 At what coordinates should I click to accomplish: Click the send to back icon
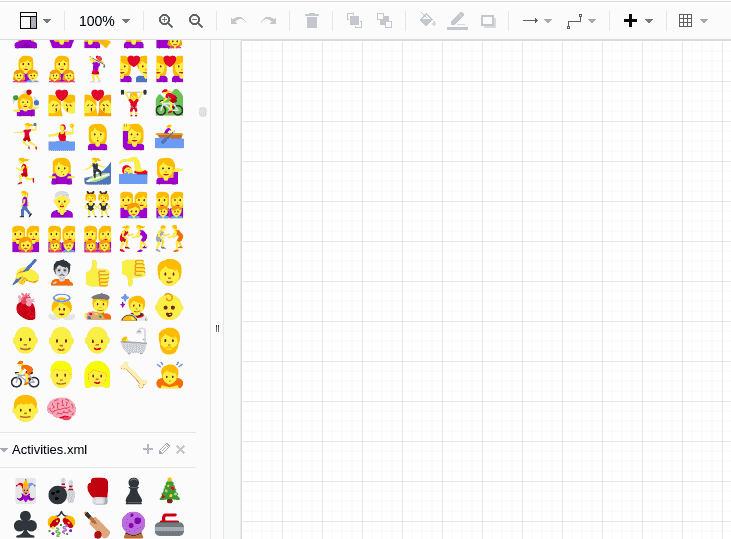coord(385,21)
